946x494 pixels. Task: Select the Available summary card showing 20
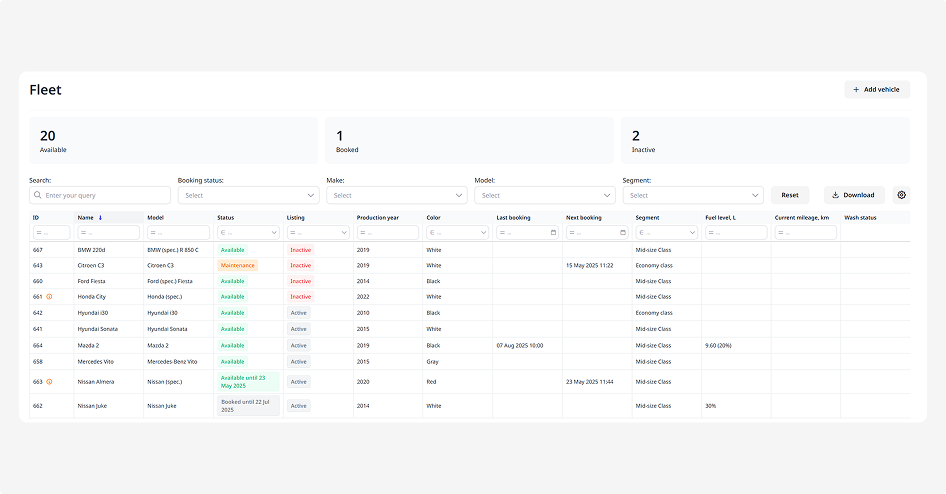tap(173, 140)
